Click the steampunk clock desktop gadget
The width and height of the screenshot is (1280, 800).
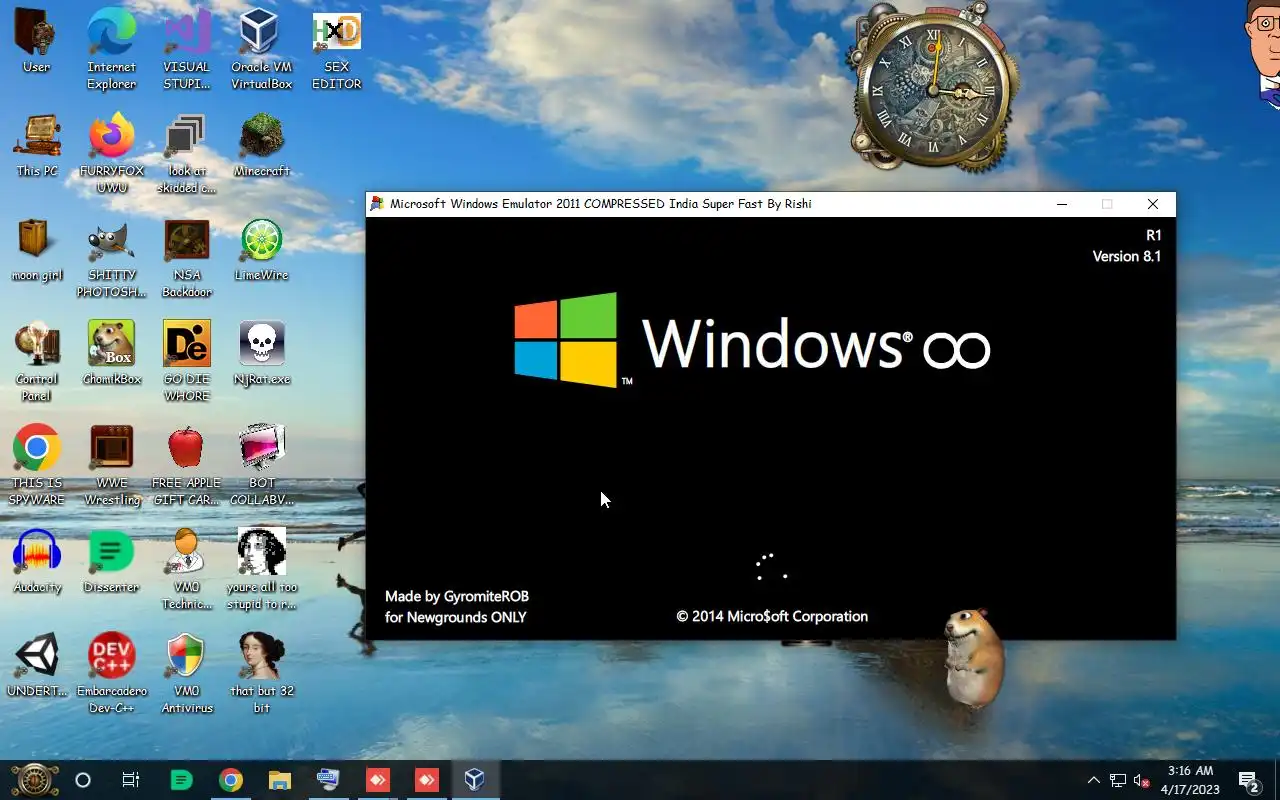tap(932, 88)
